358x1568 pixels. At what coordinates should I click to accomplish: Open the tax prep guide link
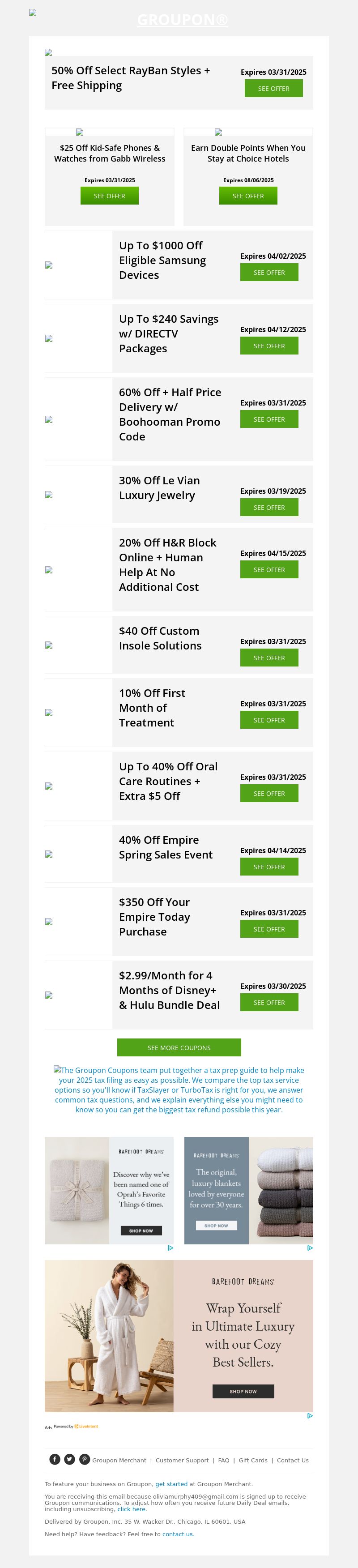tap(179, 1089)
